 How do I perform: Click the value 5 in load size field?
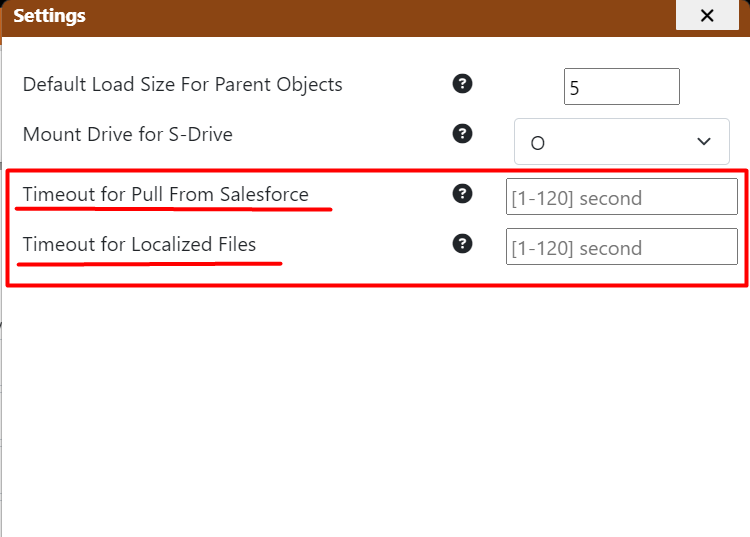pyautogui.click(x=574, y=88)
